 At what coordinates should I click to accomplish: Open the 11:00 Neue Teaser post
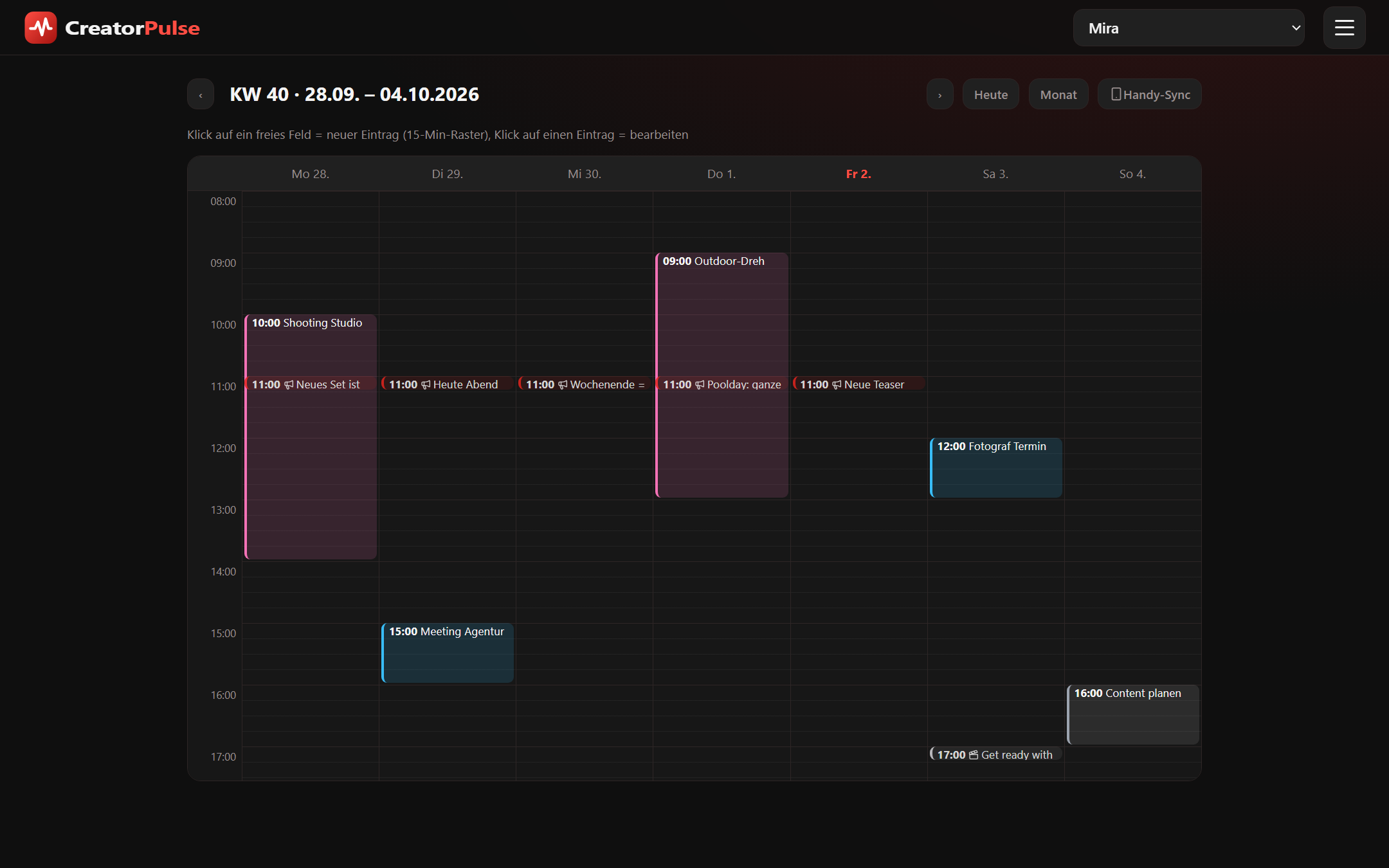point(858,384)
